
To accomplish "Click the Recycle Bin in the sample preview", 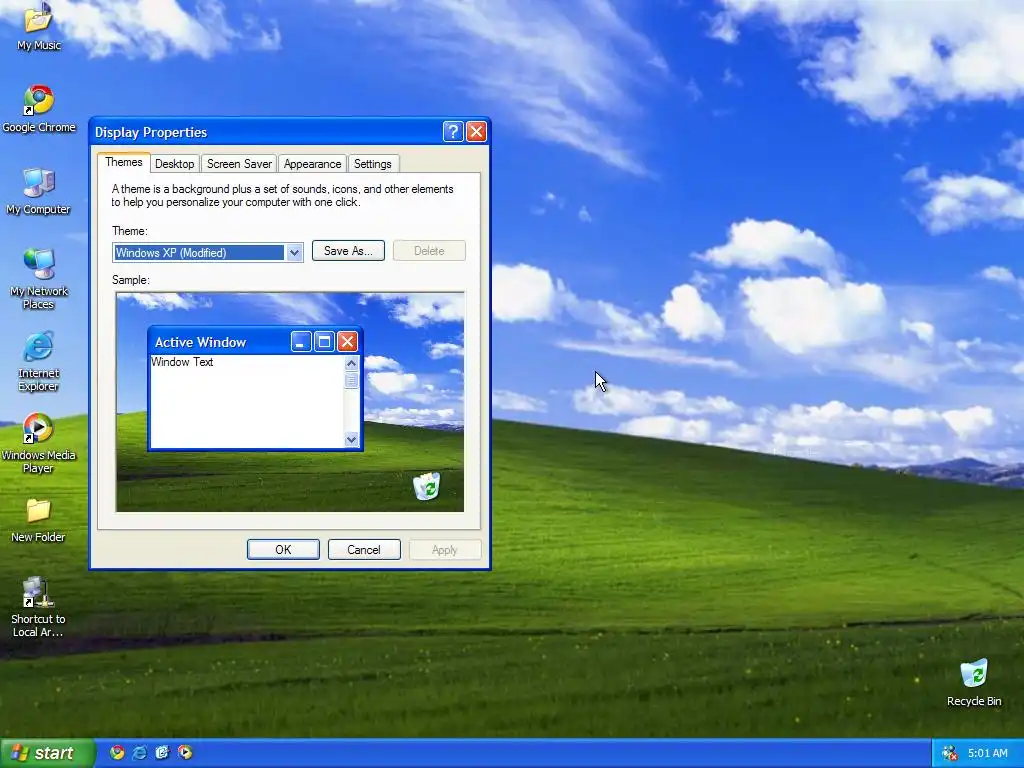I will coord(426,486).
